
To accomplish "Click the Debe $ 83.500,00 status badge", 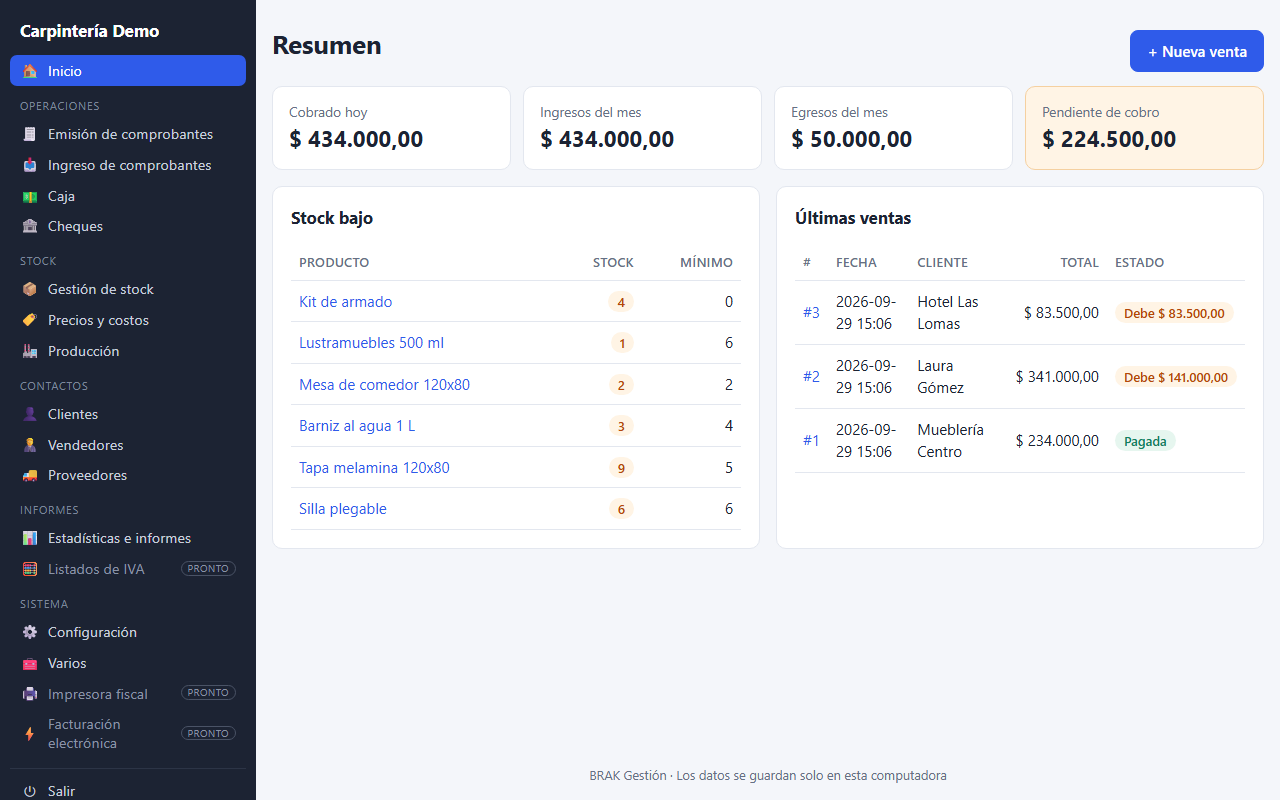I will [1174, 313].
